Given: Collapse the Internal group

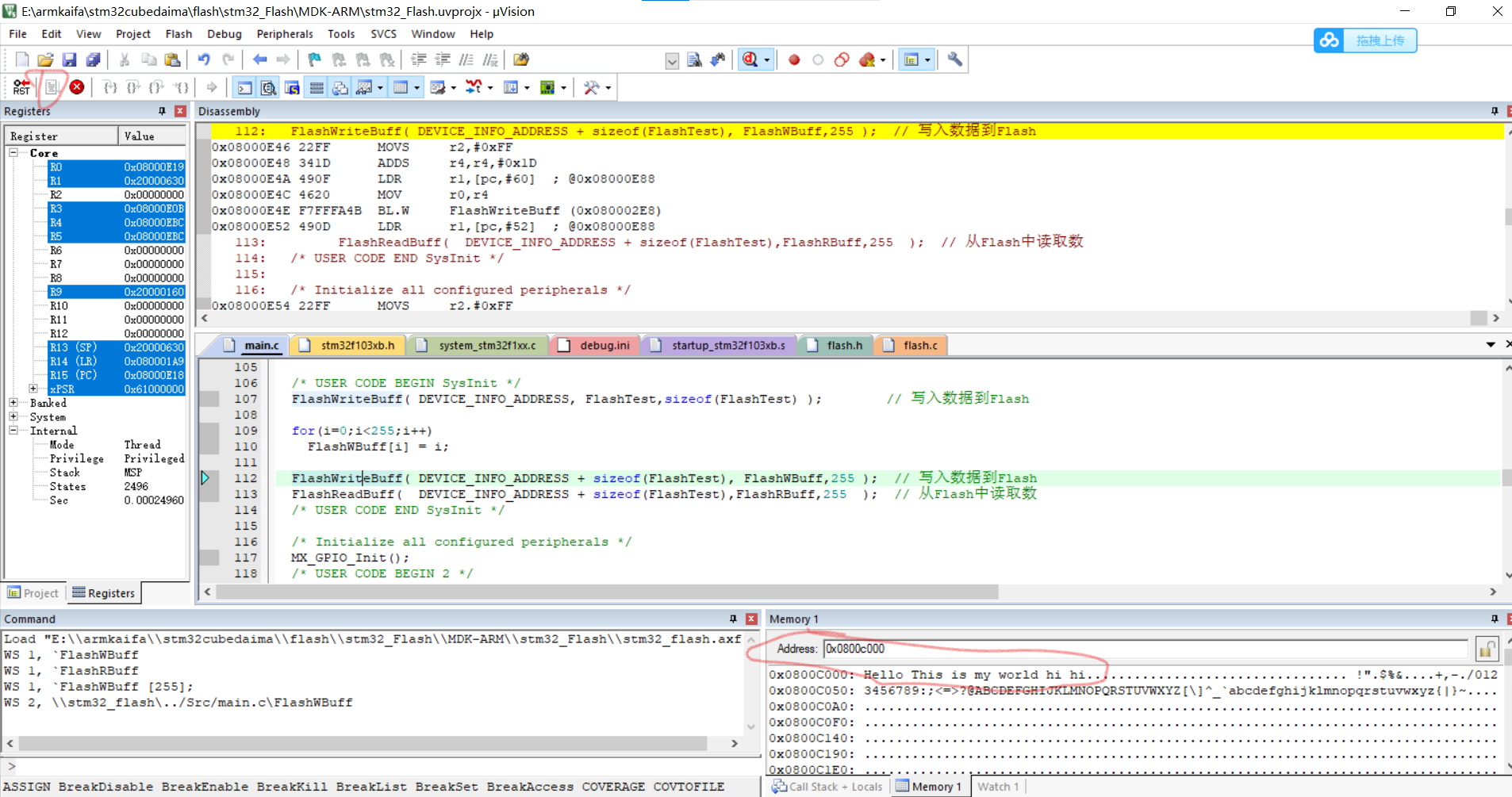Looking at the screenshot, I should point(13,431).
